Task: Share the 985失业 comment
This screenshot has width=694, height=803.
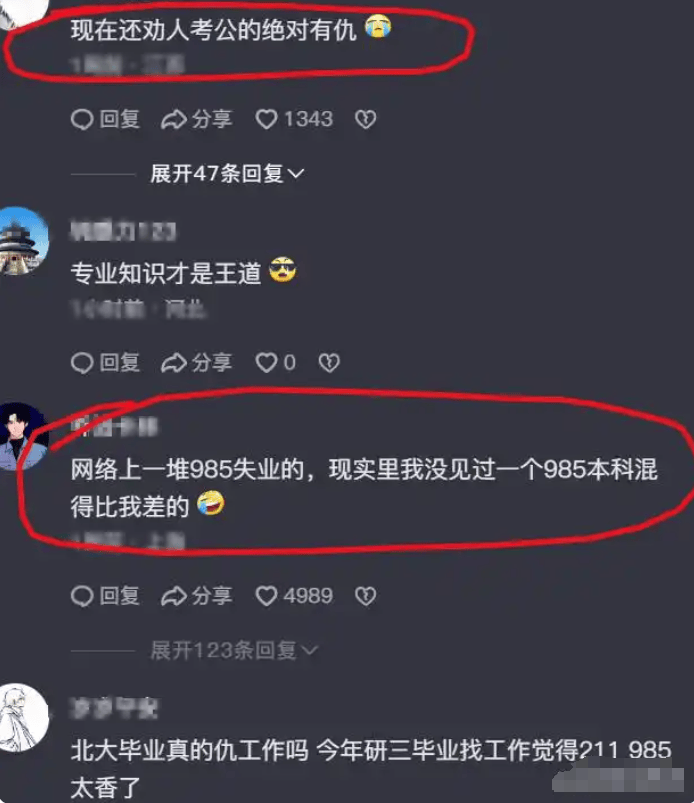Action: 196,596
